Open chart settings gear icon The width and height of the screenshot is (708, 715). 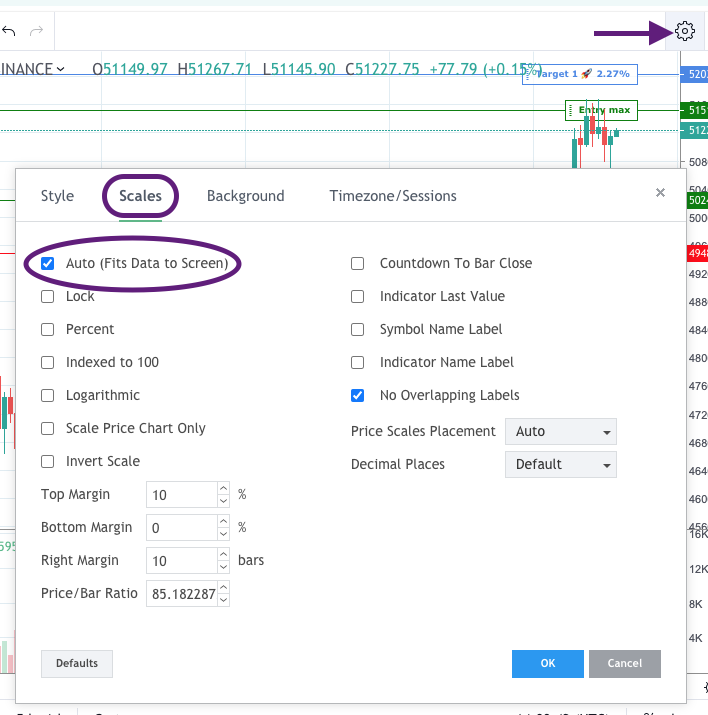(x=685, y=31)
